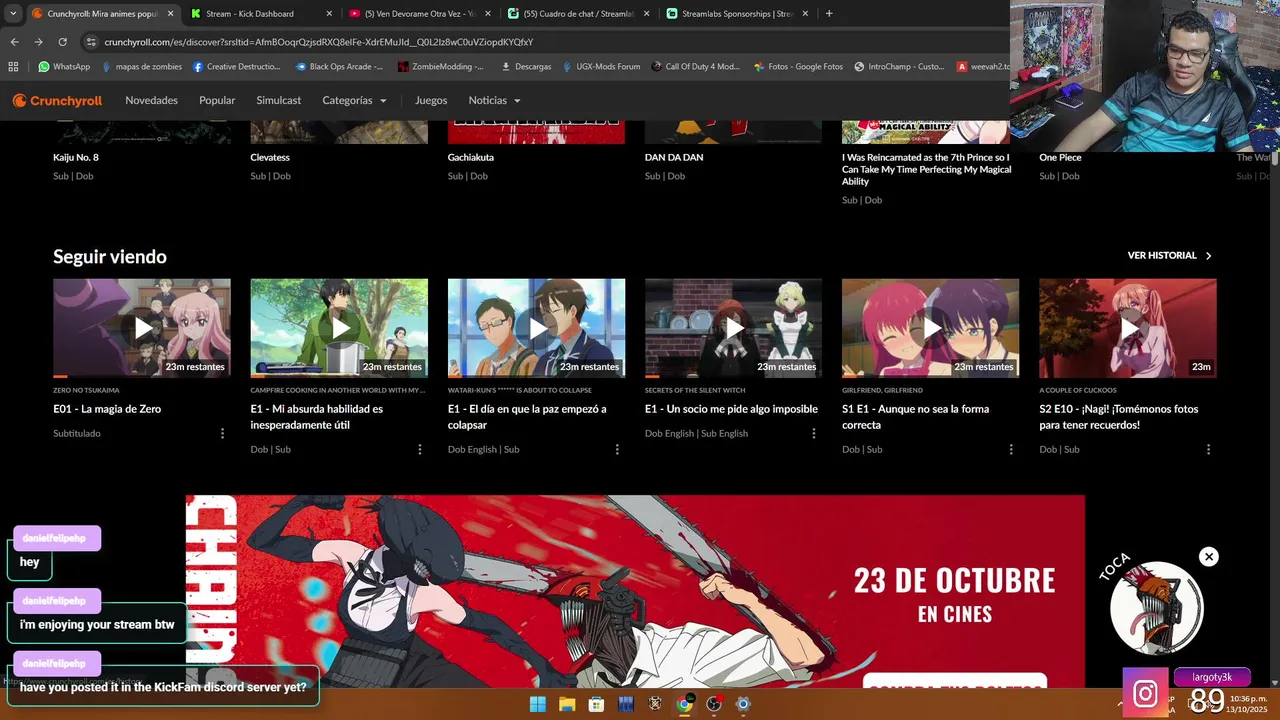
Task: Open Creative Destruction Facebook bookmark
Action: (237, 67)
